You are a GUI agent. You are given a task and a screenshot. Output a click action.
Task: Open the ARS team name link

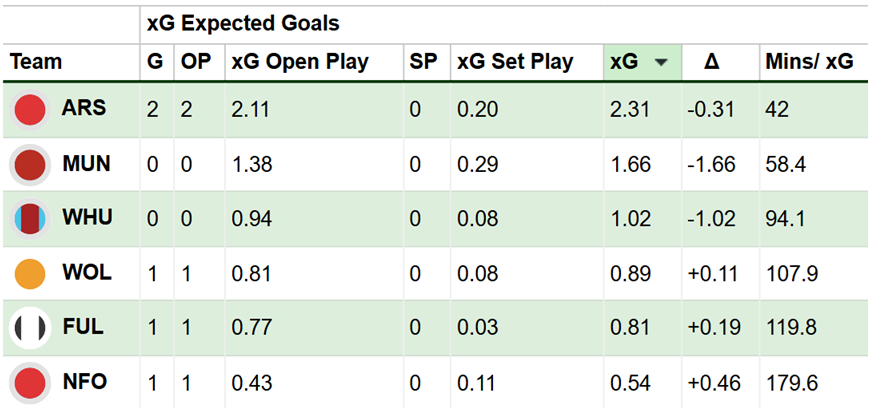83,109
